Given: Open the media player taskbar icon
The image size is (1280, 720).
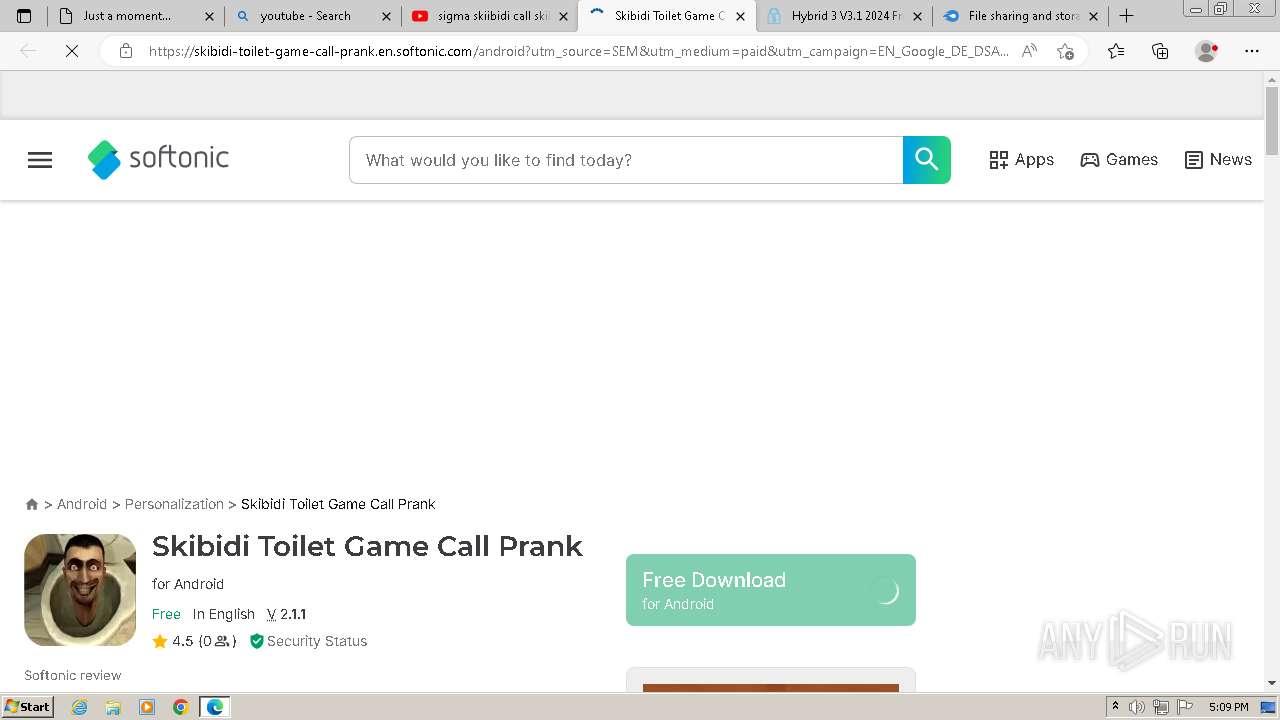Looking at the screenshot, I should click(x=147, y=707).
